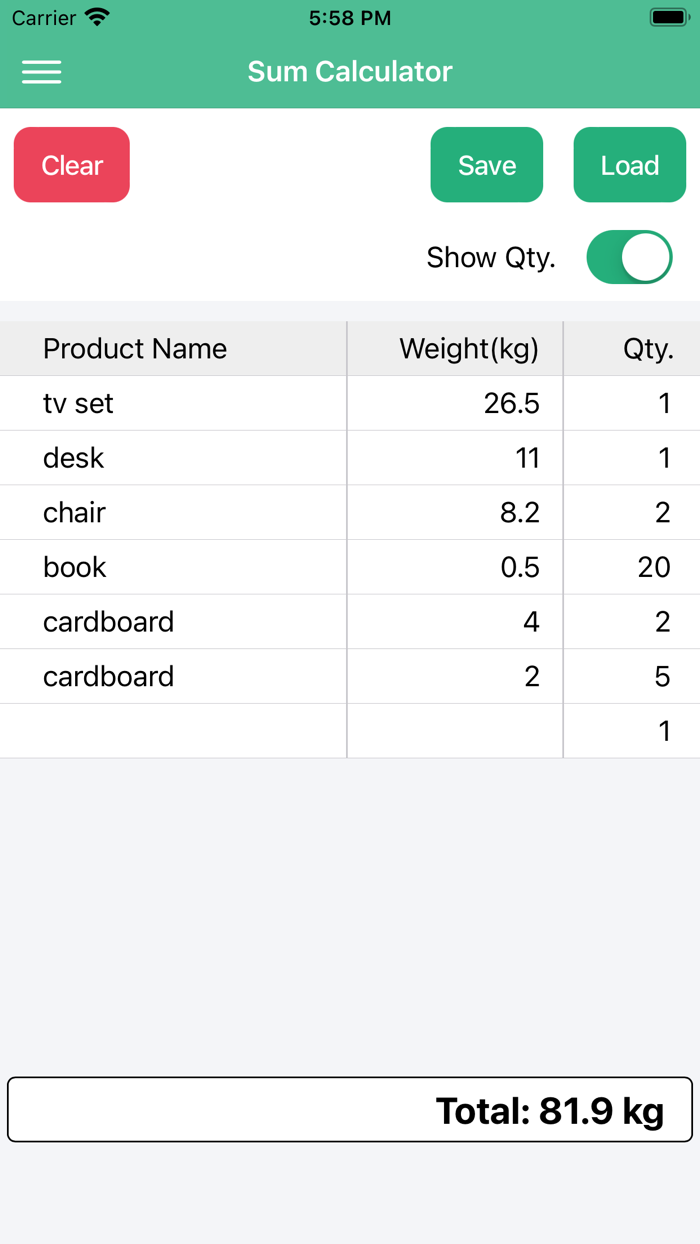The image size is (700, 1244).
Task: Open the hamburger navigation menu
Action: (x=41, y=71)
